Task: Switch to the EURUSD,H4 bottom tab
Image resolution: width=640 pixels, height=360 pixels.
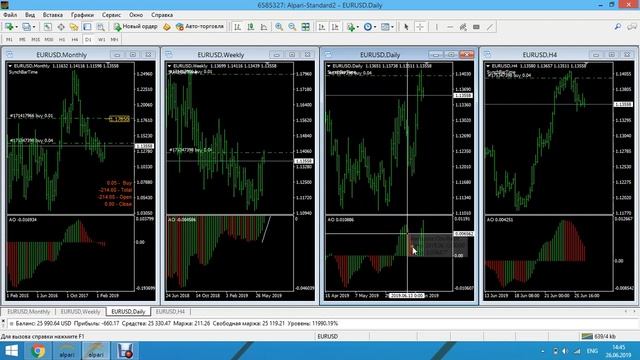Action: pos(170,311)
